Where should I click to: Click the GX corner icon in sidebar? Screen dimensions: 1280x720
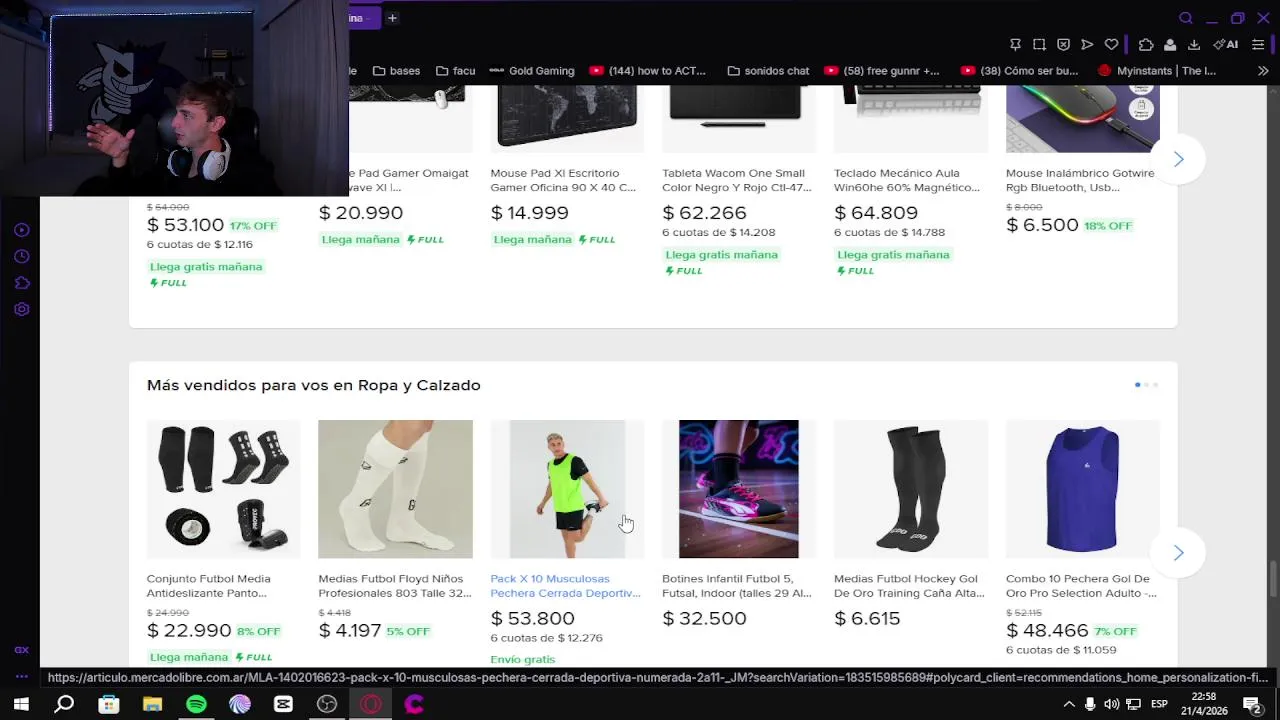21,650
